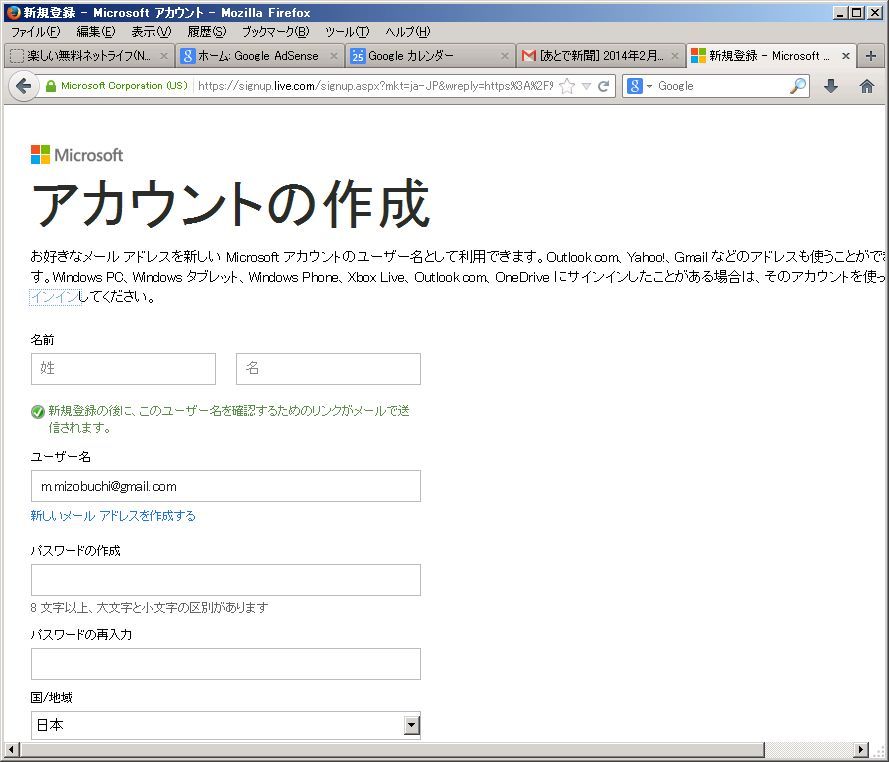Click the Google AdSense tab favicon
The image size is (889, 762).
click(x=188, y=56)
